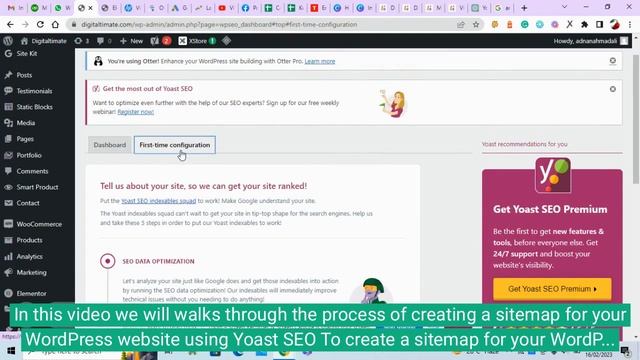The image size is (640, 360).
Task: Go to Pages in the sidebar
Action: (x=19, y=139)
